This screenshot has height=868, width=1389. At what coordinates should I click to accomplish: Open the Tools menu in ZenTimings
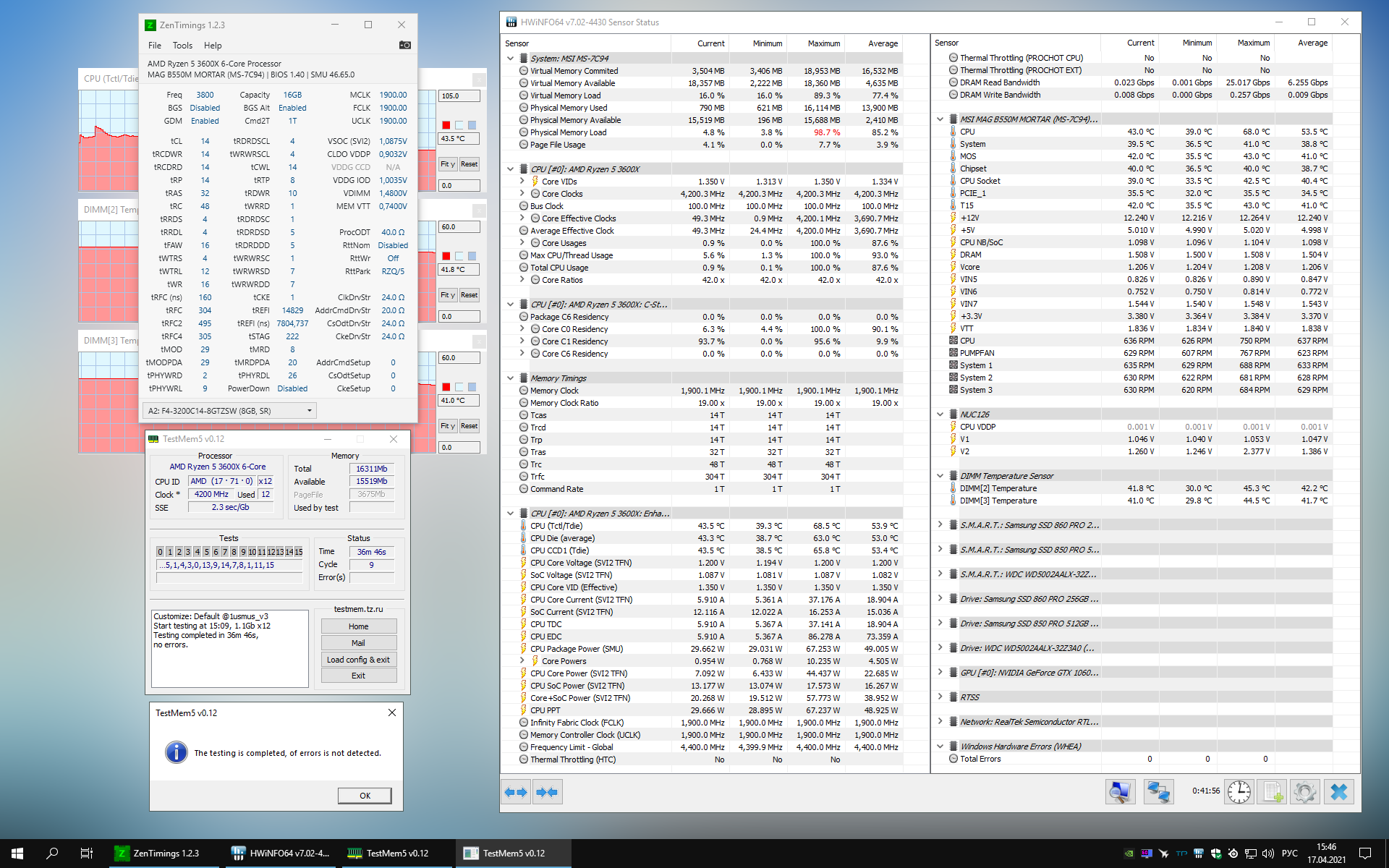(x=182, y=45)
